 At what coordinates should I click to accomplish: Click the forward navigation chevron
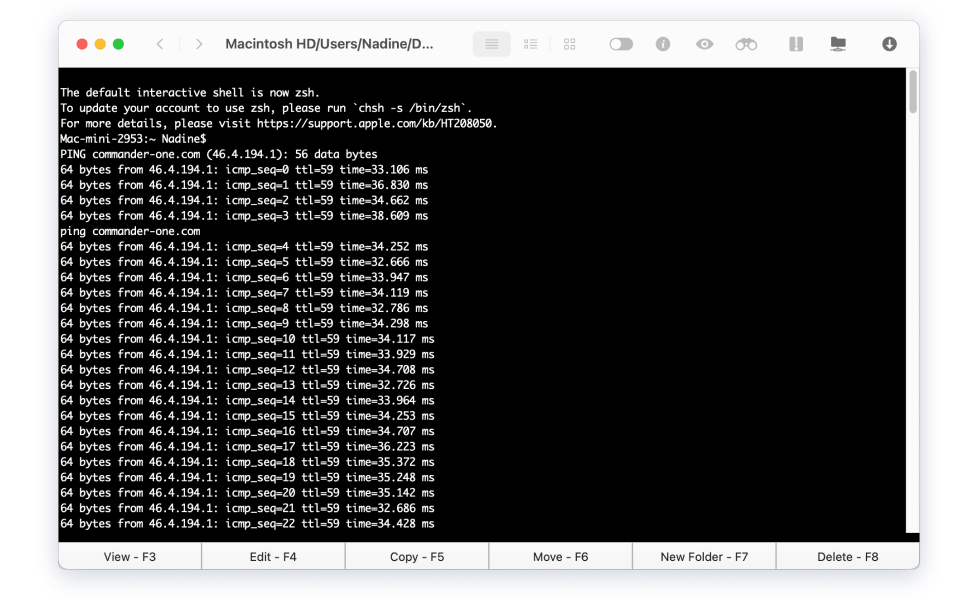pyautogui.click(x=199, y=44)
